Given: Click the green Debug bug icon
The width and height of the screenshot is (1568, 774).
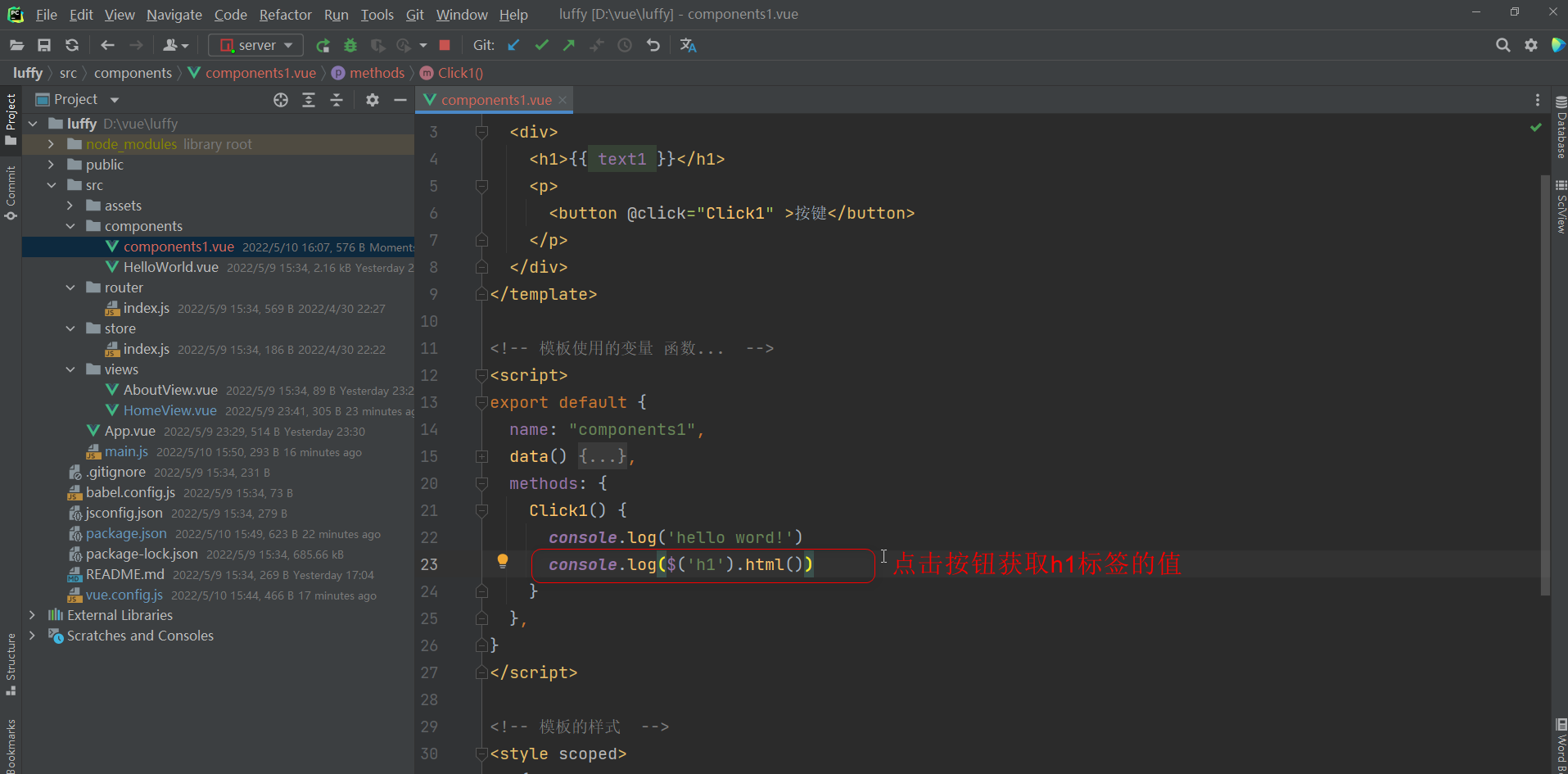Looking at the screenshot, I should pyautogui.click(x=350, y=45).
